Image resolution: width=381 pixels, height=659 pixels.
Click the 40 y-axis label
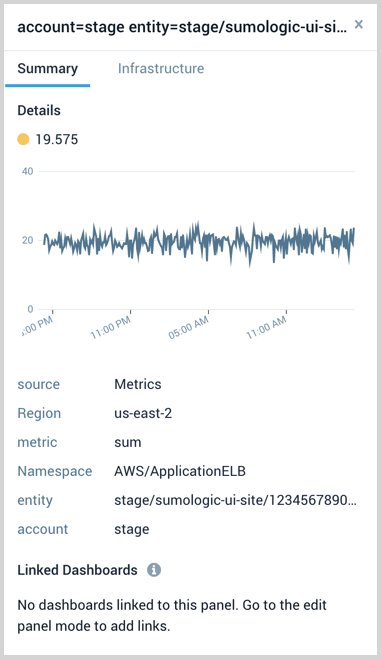click(x=28, y=171)
